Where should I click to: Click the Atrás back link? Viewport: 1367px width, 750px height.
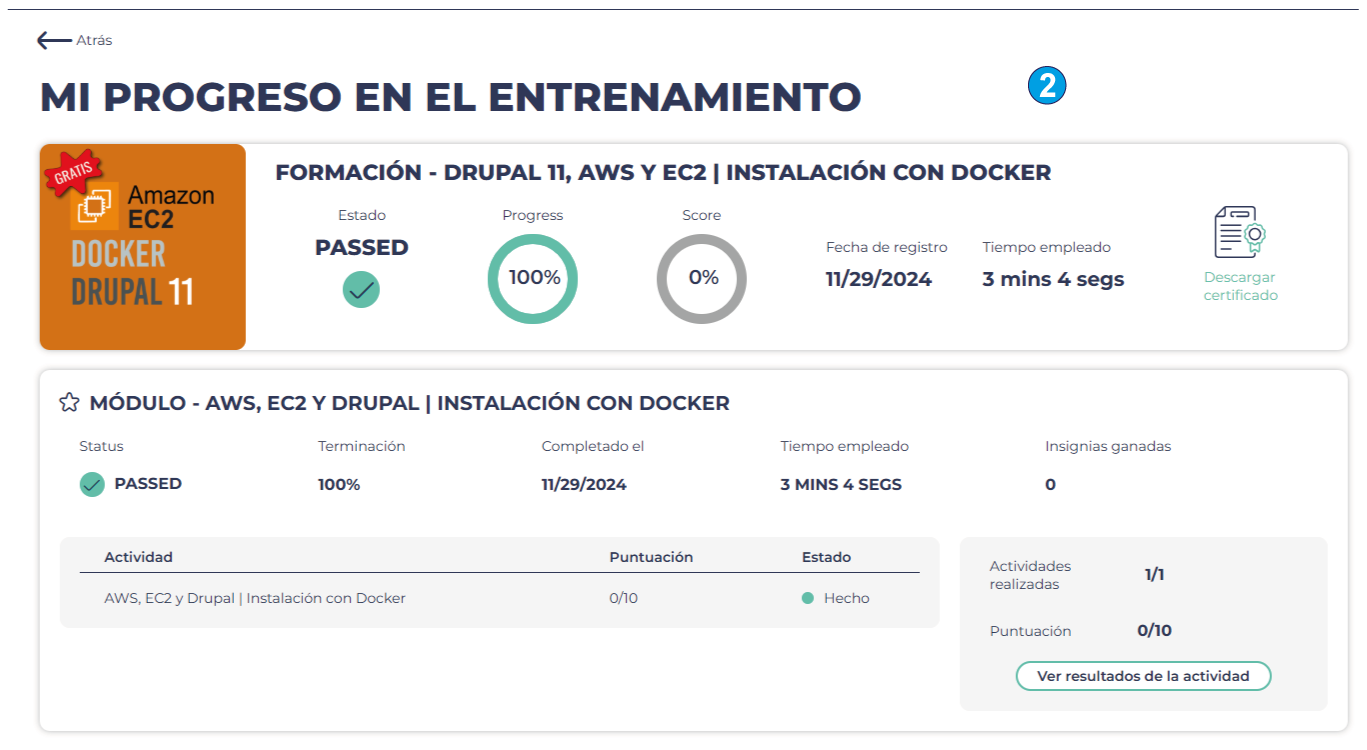tap(94, 41)
